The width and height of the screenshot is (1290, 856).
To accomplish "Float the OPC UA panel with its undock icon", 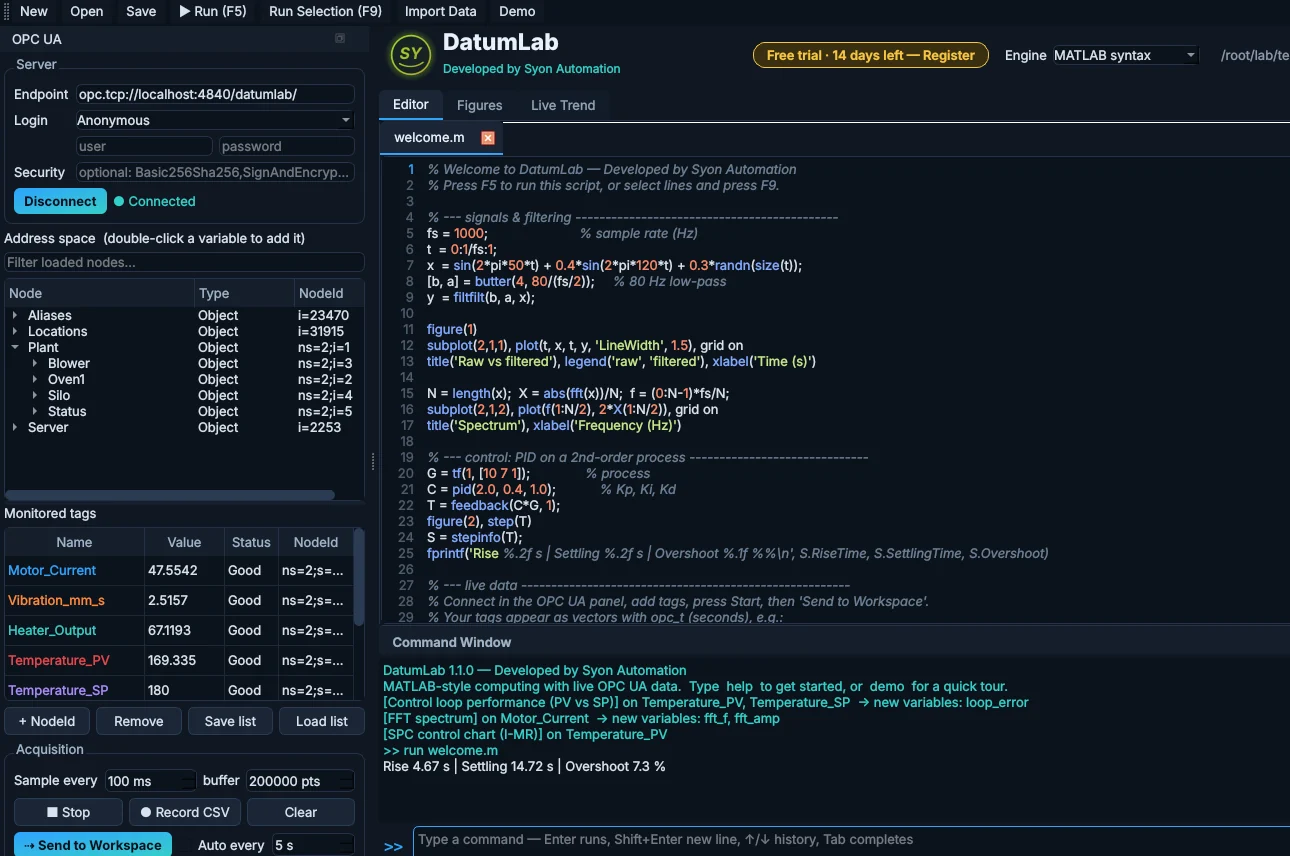I will click(340, 39).
